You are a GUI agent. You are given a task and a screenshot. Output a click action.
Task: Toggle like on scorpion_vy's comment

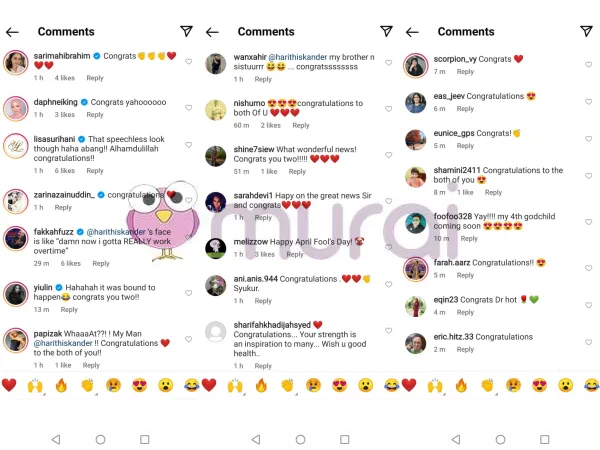point(589,65)
